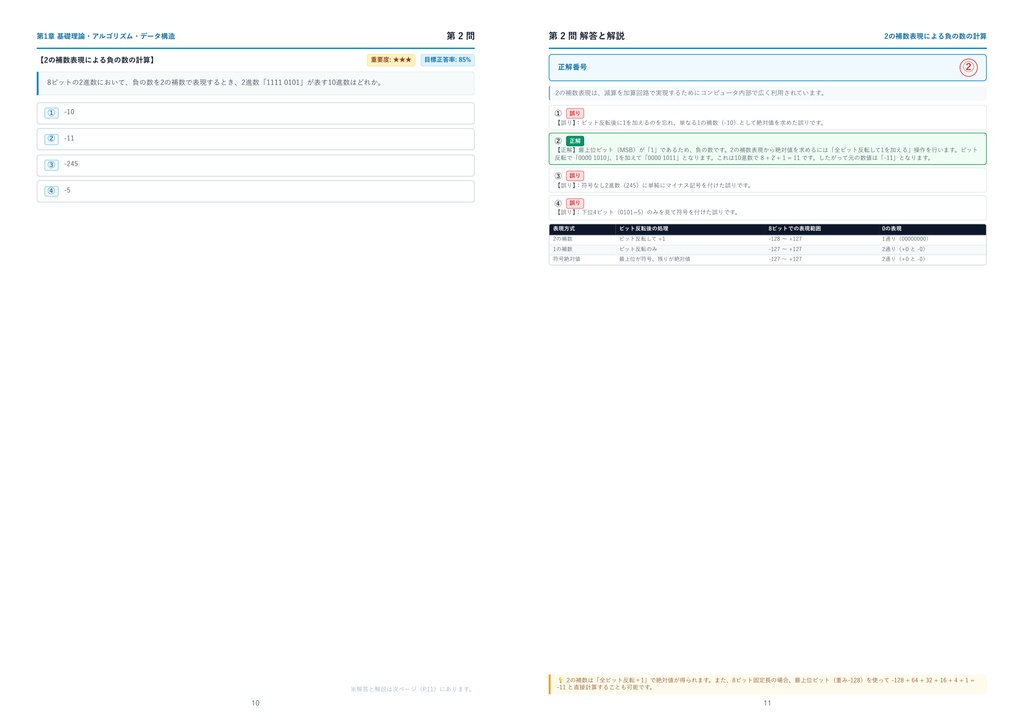The width and height of the screenshot is (1024, 724).
Task: Click the 第 2 問 解答と解説 heading
Action: tap(586, 36)
